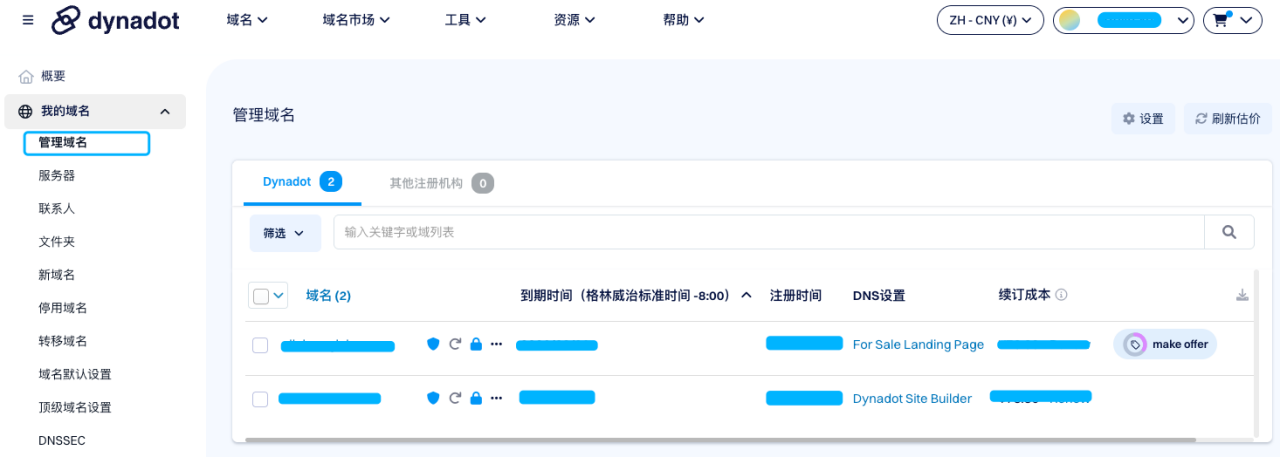Viewport: 1280px width, 457px height.
Task: Click the tag icon in make offer
Action: 1135,344
